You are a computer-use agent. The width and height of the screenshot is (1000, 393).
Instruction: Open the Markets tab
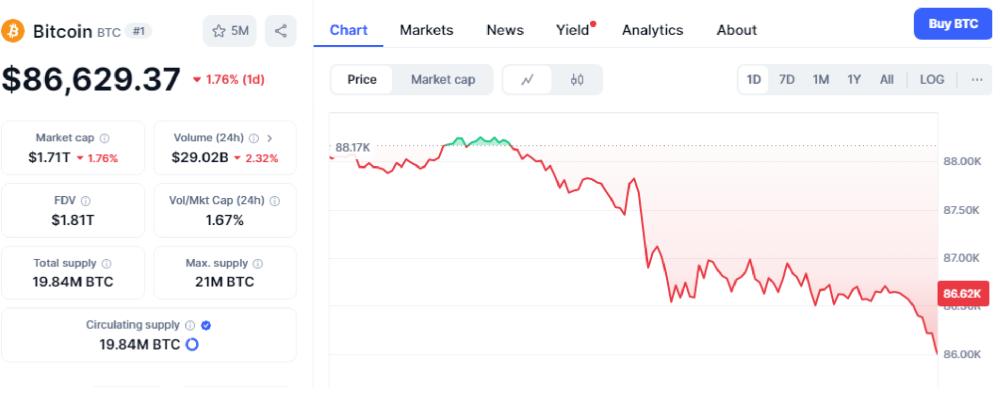pos(427,30)
